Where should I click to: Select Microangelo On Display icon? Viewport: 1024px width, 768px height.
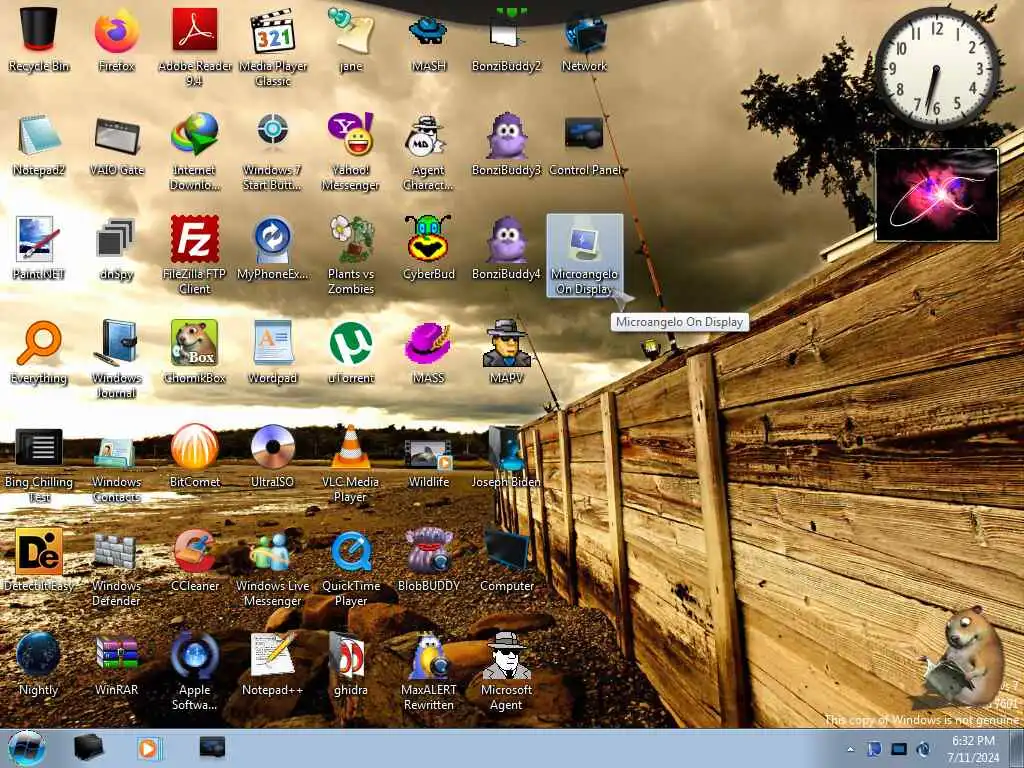point(584,255)
